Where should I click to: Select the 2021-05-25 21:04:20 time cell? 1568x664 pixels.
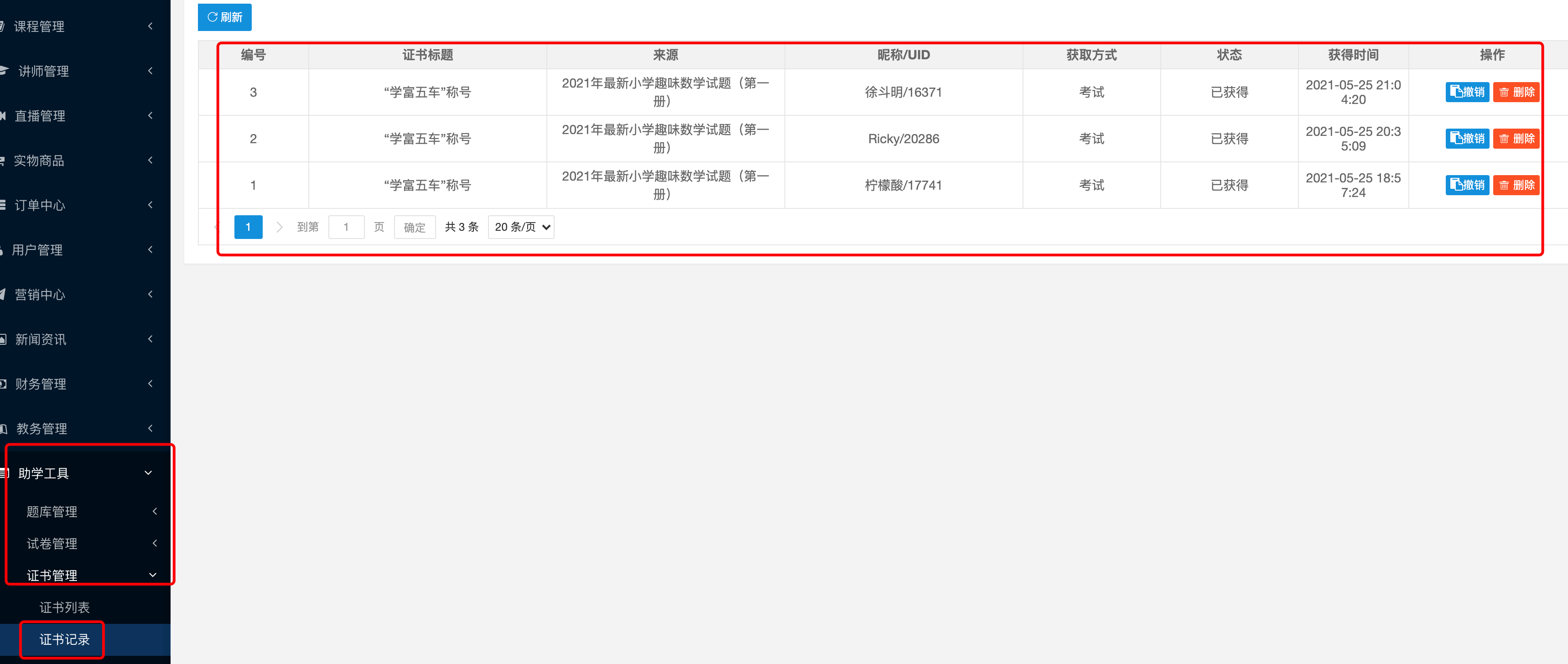pyautogui.click(x=1353, y=92)
